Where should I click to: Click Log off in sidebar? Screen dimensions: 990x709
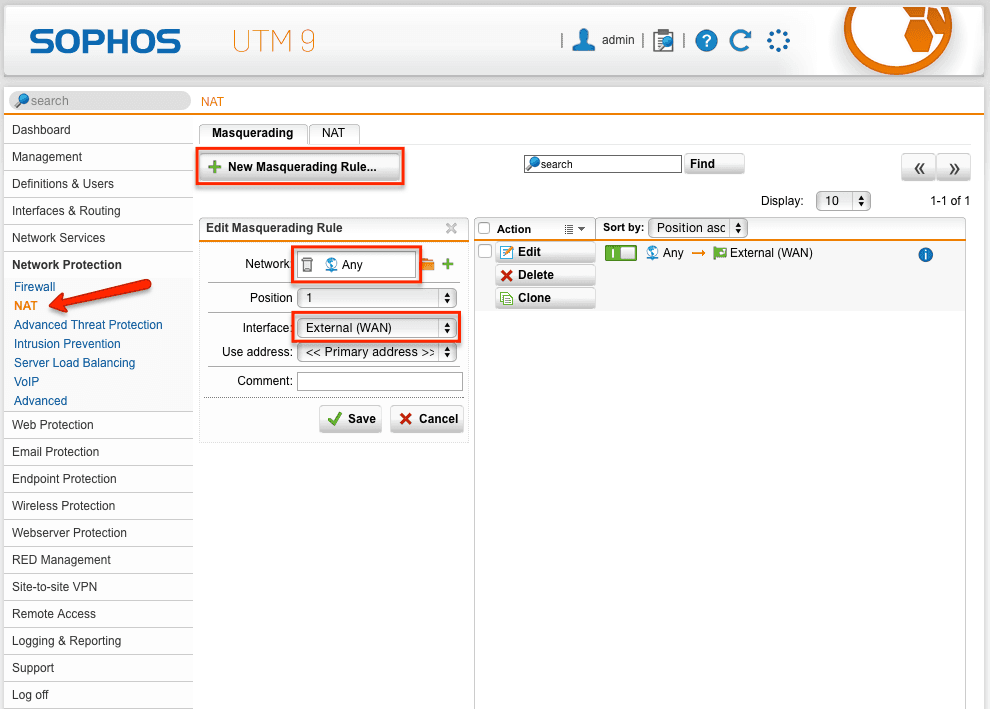[98, 695]
